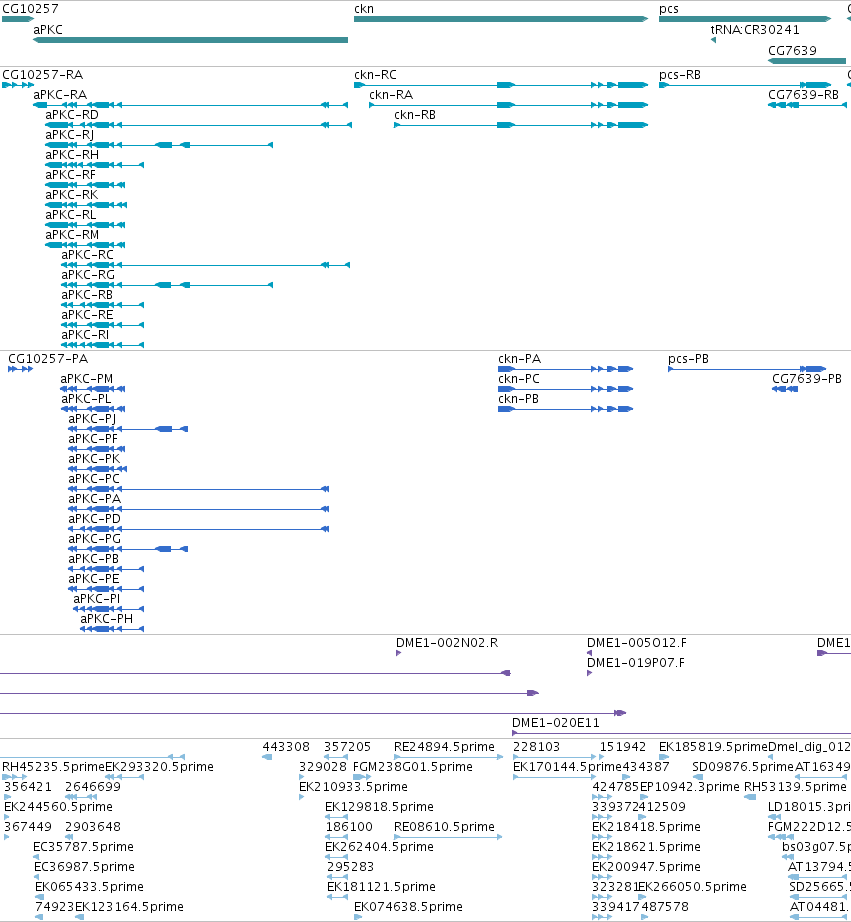
Task: Select the aPKC-PA protein label
Action: coord(95,499)
